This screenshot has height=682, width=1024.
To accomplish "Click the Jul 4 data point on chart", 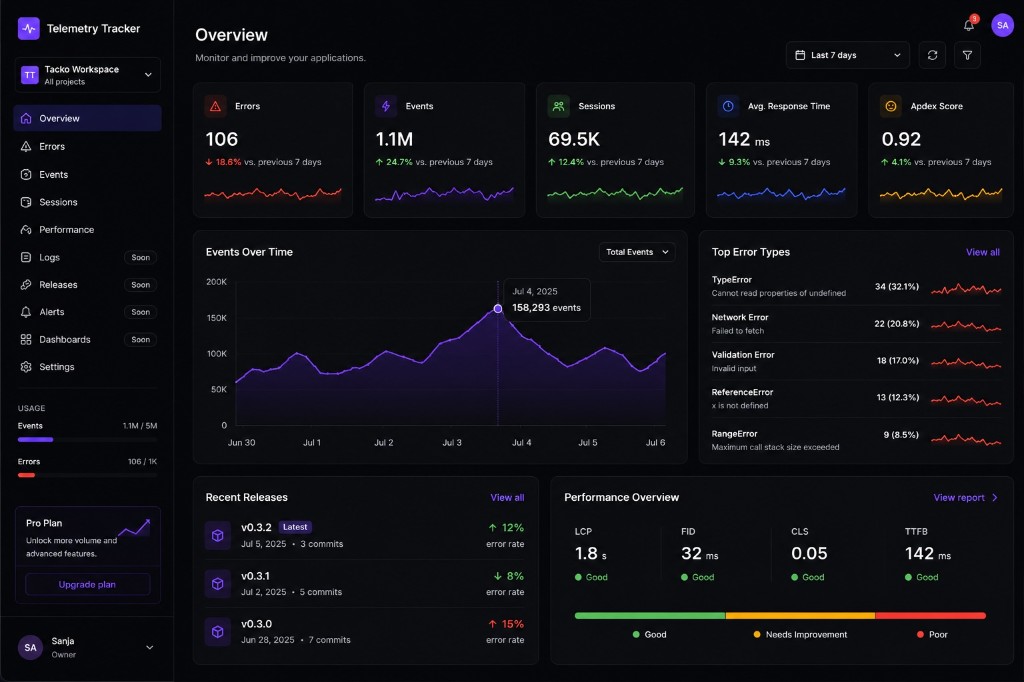I will pos(498,308).
